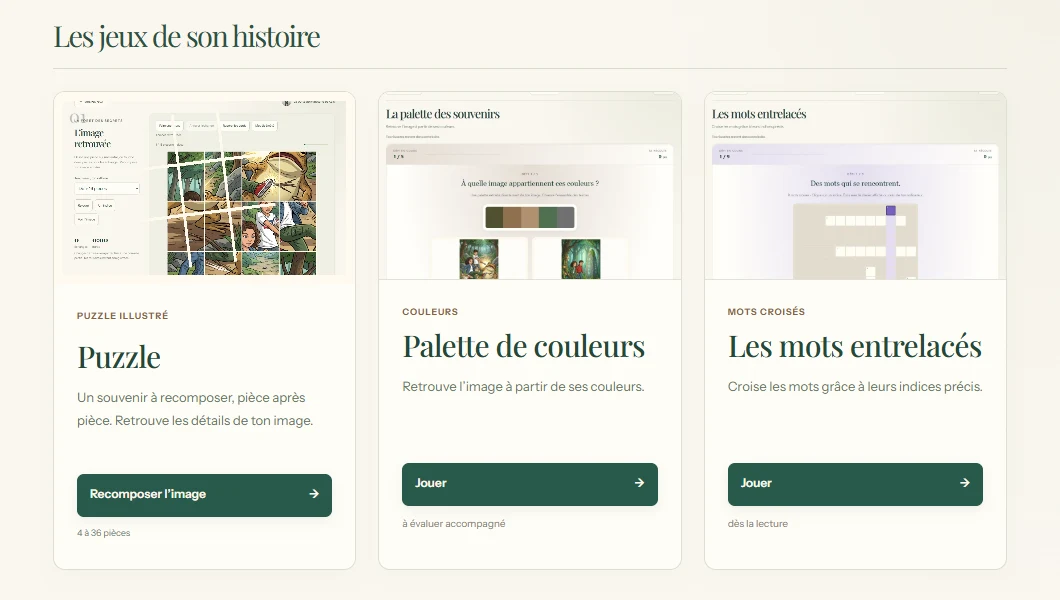Click the "PUZZLE ILLUSTRÉ" category label

pos(122,316)
